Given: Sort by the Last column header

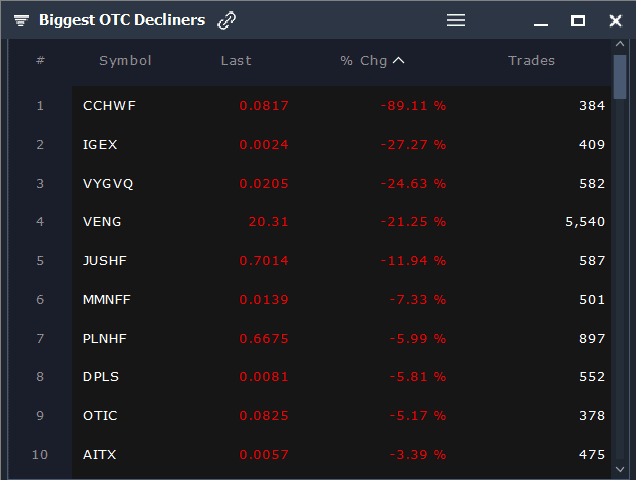Looking at the screenshot, I should [x=236, y=61].
